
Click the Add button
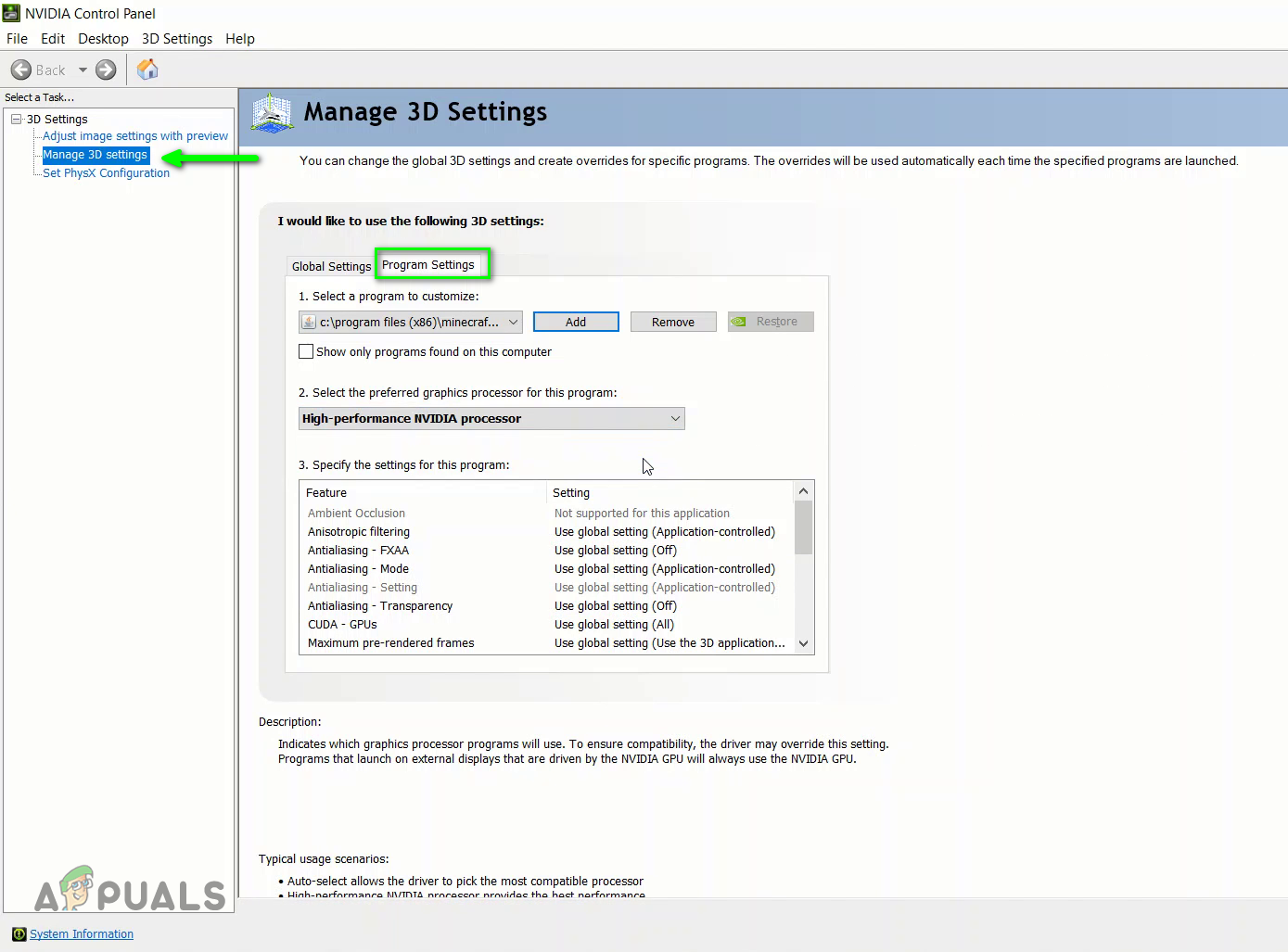576,322
